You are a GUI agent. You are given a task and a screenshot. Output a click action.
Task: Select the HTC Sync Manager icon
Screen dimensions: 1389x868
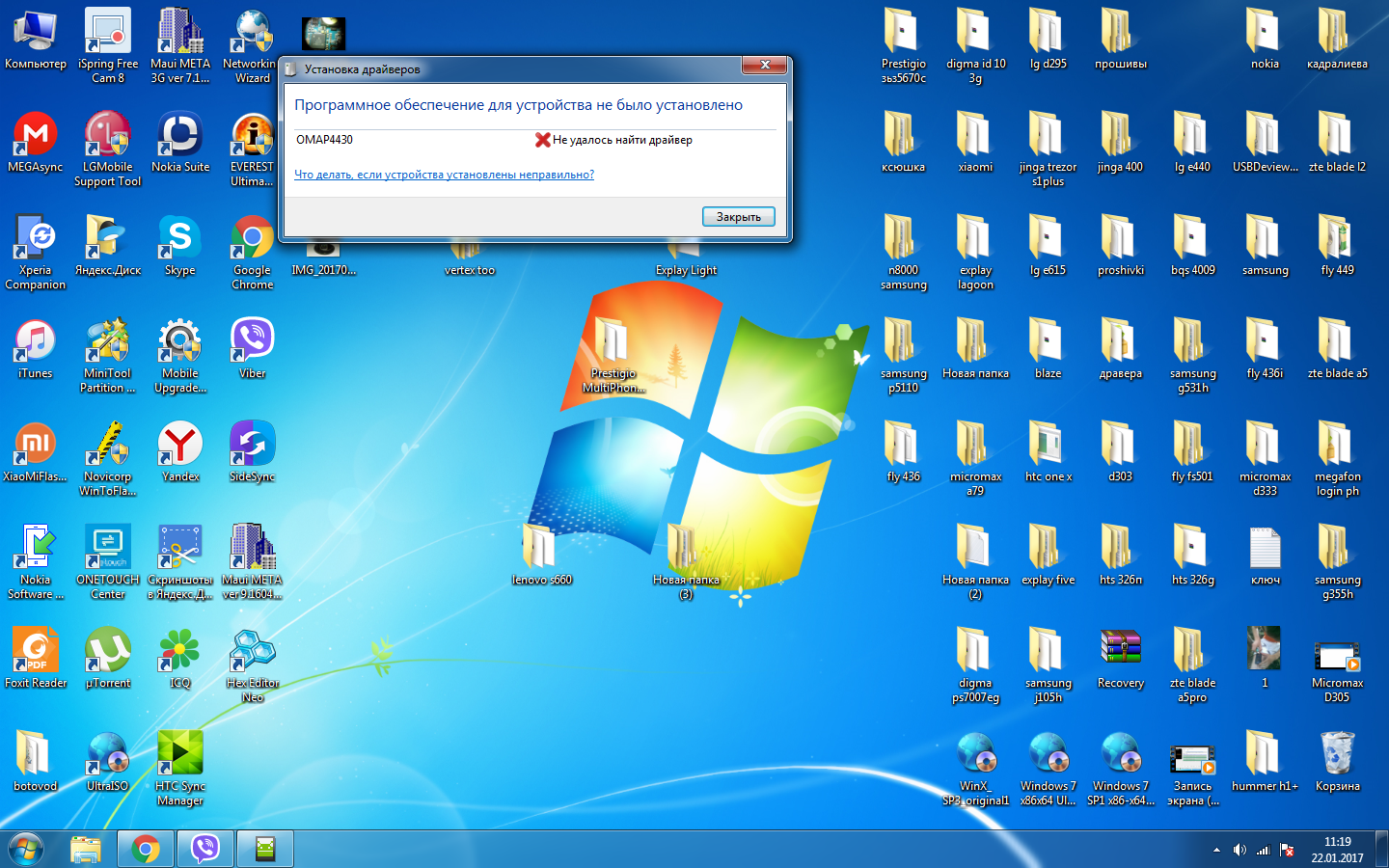[x=180, y=761]
